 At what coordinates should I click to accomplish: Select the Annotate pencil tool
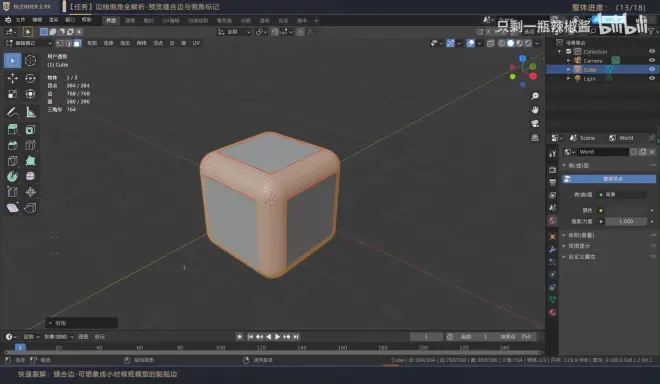tap(12, 112)
